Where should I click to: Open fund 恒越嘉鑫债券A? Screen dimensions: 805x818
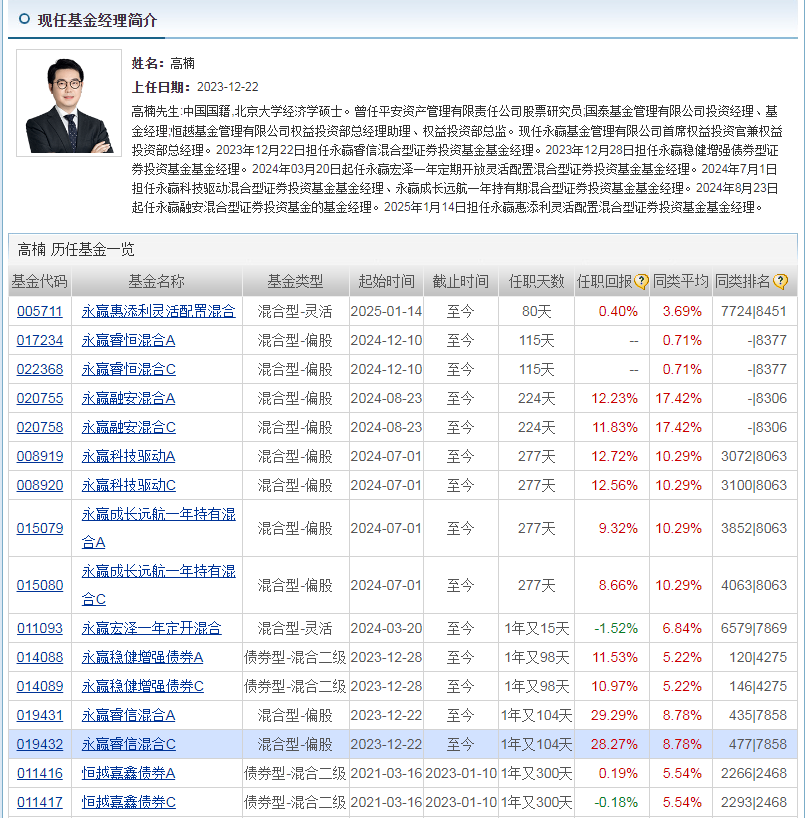pos(128,773)
